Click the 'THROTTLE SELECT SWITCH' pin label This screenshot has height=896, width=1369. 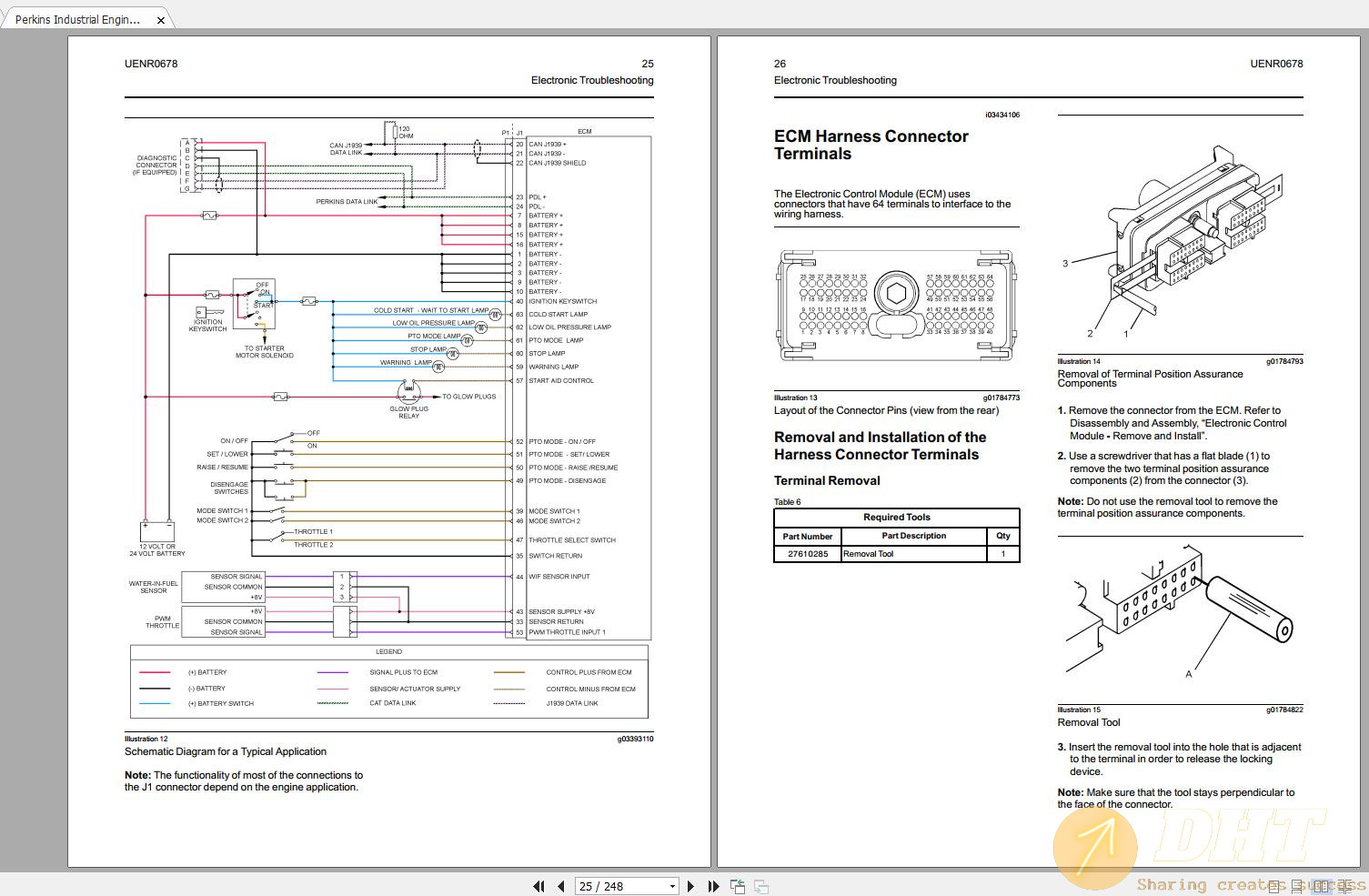click(572, 540)
